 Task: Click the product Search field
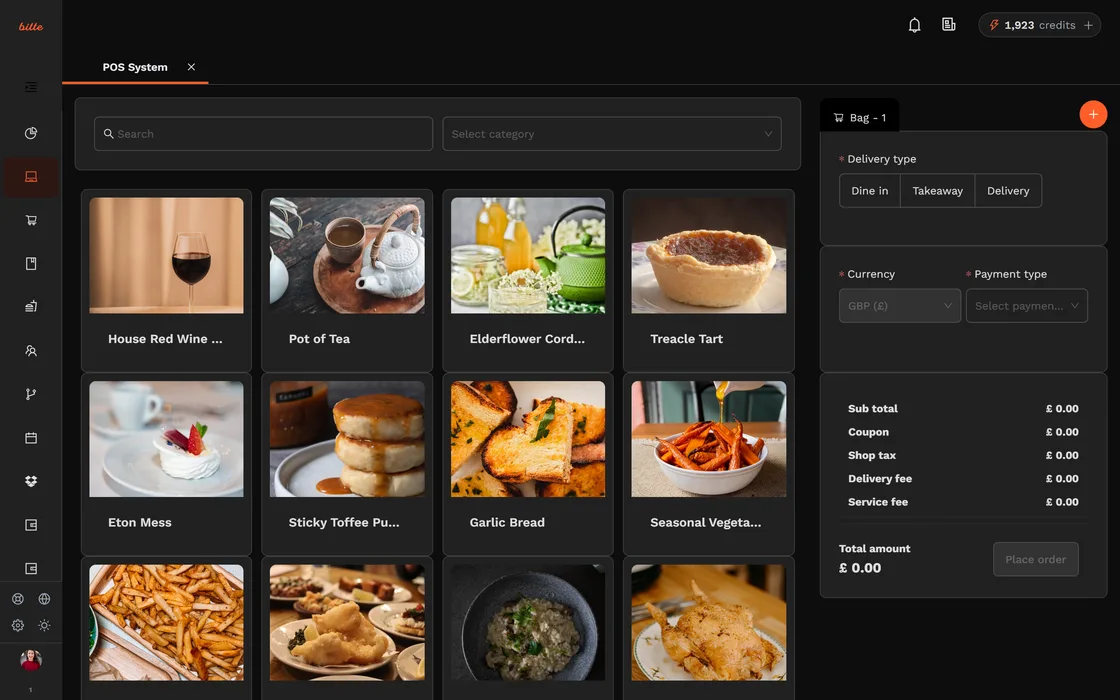click(263, 134)
